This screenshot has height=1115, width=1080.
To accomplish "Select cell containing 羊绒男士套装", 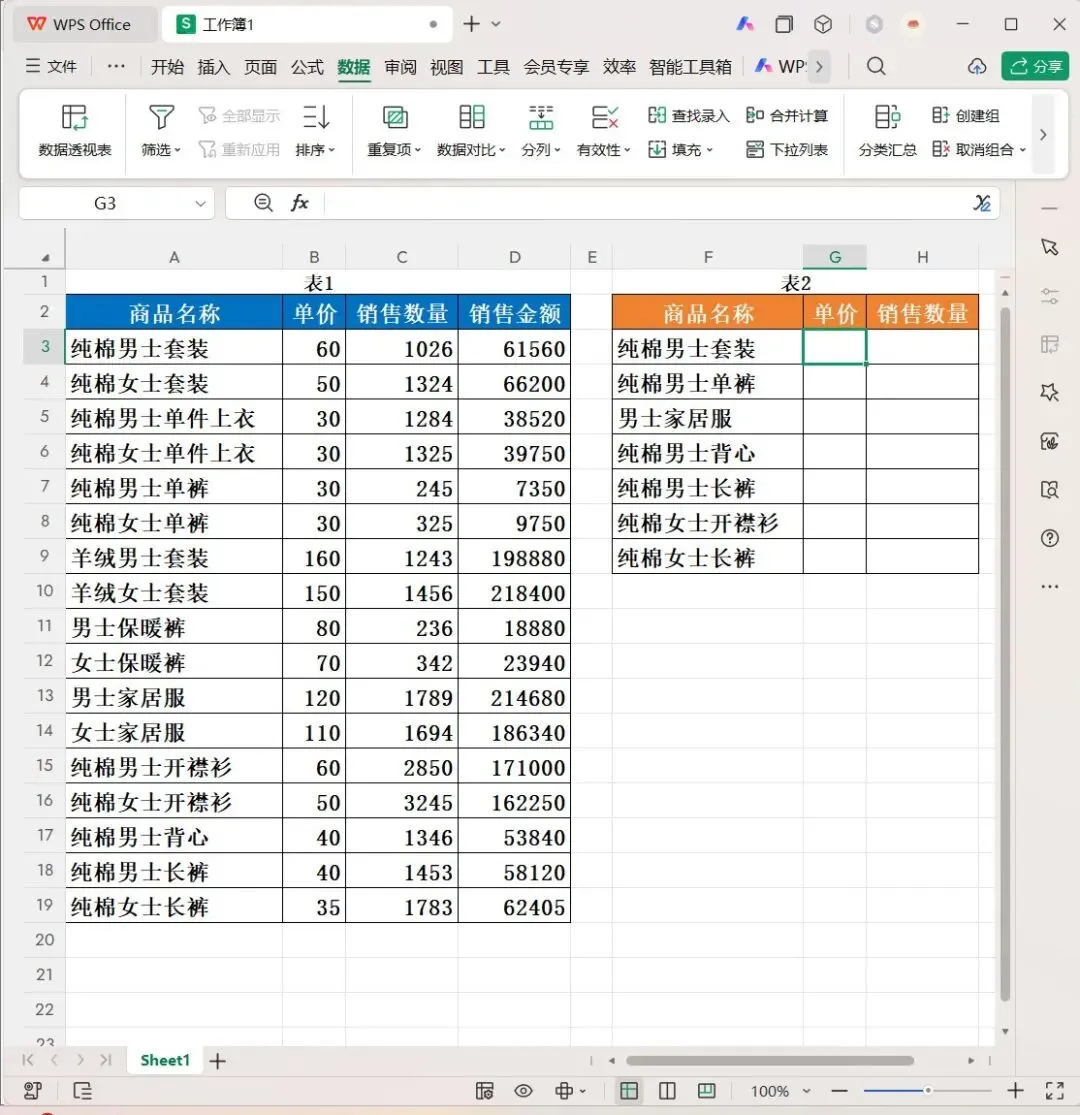I will point(174,558).
